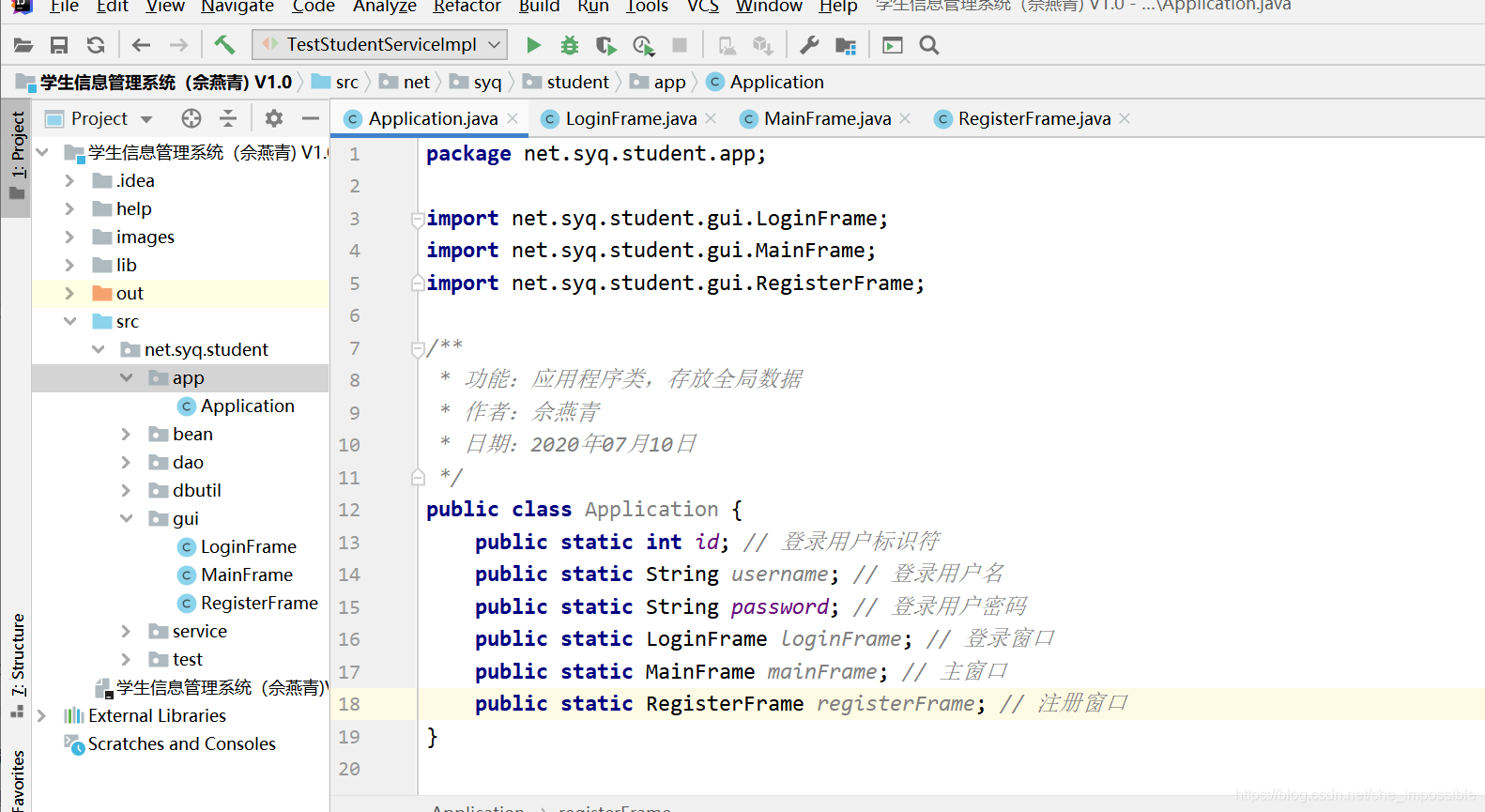Viewport: 1485px width, 812px height.
Task: Navigate forward with the right arrow
Action: point(177,45)
